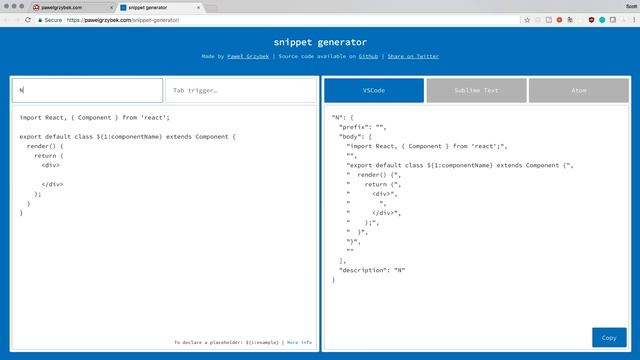Click the line "import React, { Component } from 'react';" in editor

94,118
